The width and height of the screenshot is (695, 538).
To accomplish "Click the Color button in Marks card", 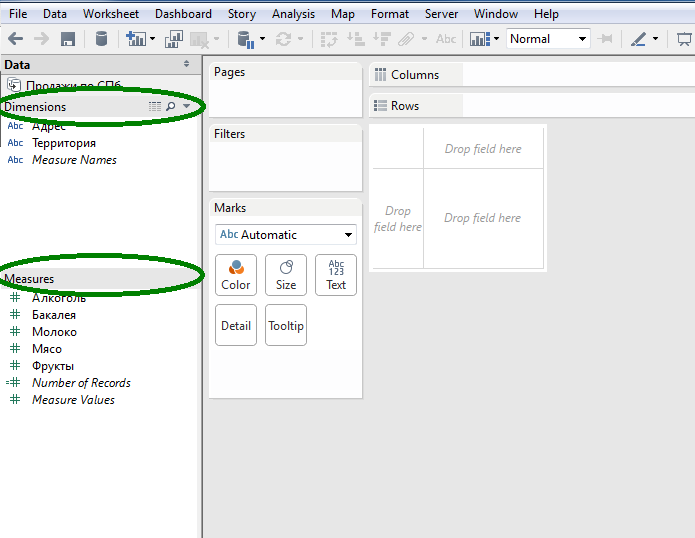I will coord(236,275).
